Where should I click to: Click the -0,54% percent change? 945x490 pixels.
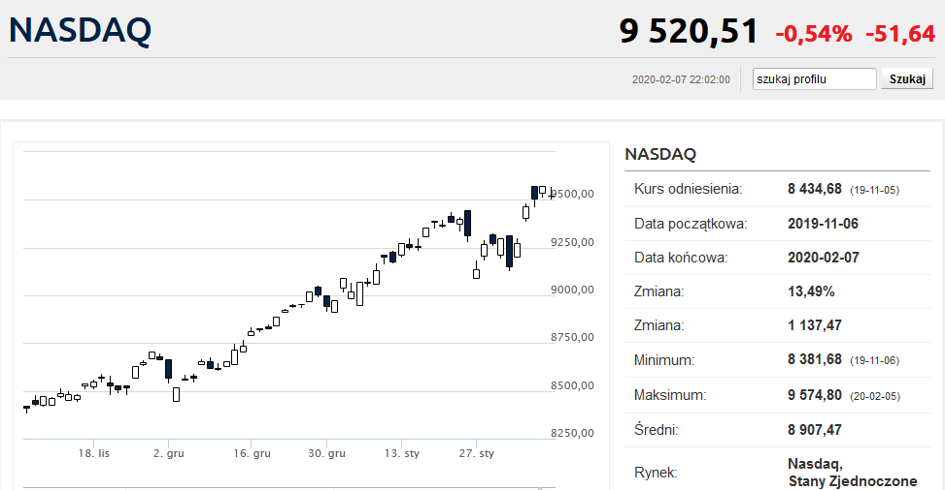814,34
